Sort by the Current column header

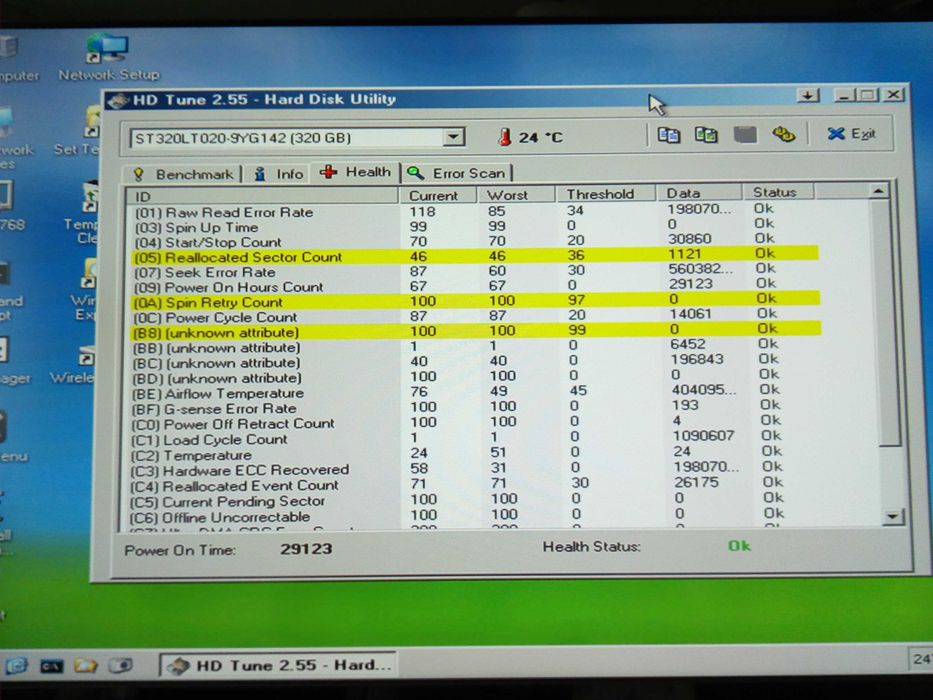438,195
